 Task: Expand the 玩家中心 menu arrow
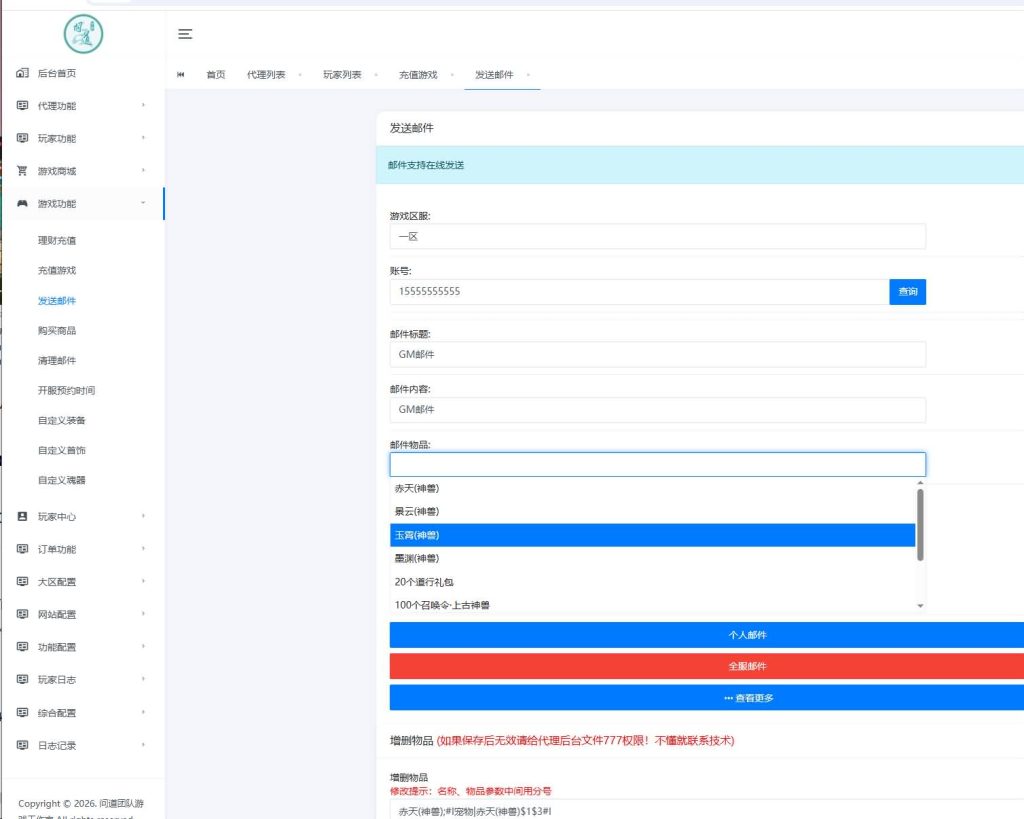(x=143, y=515)
